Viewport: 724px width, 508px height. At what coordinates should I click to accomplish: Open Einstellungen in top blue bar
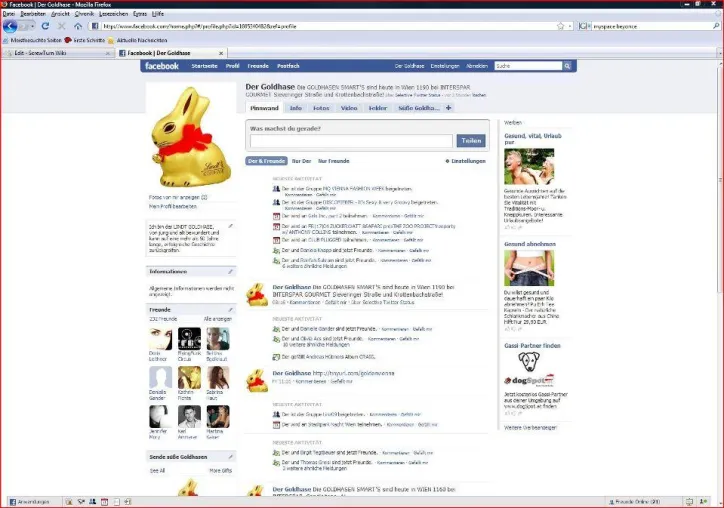tap(445, 66)
